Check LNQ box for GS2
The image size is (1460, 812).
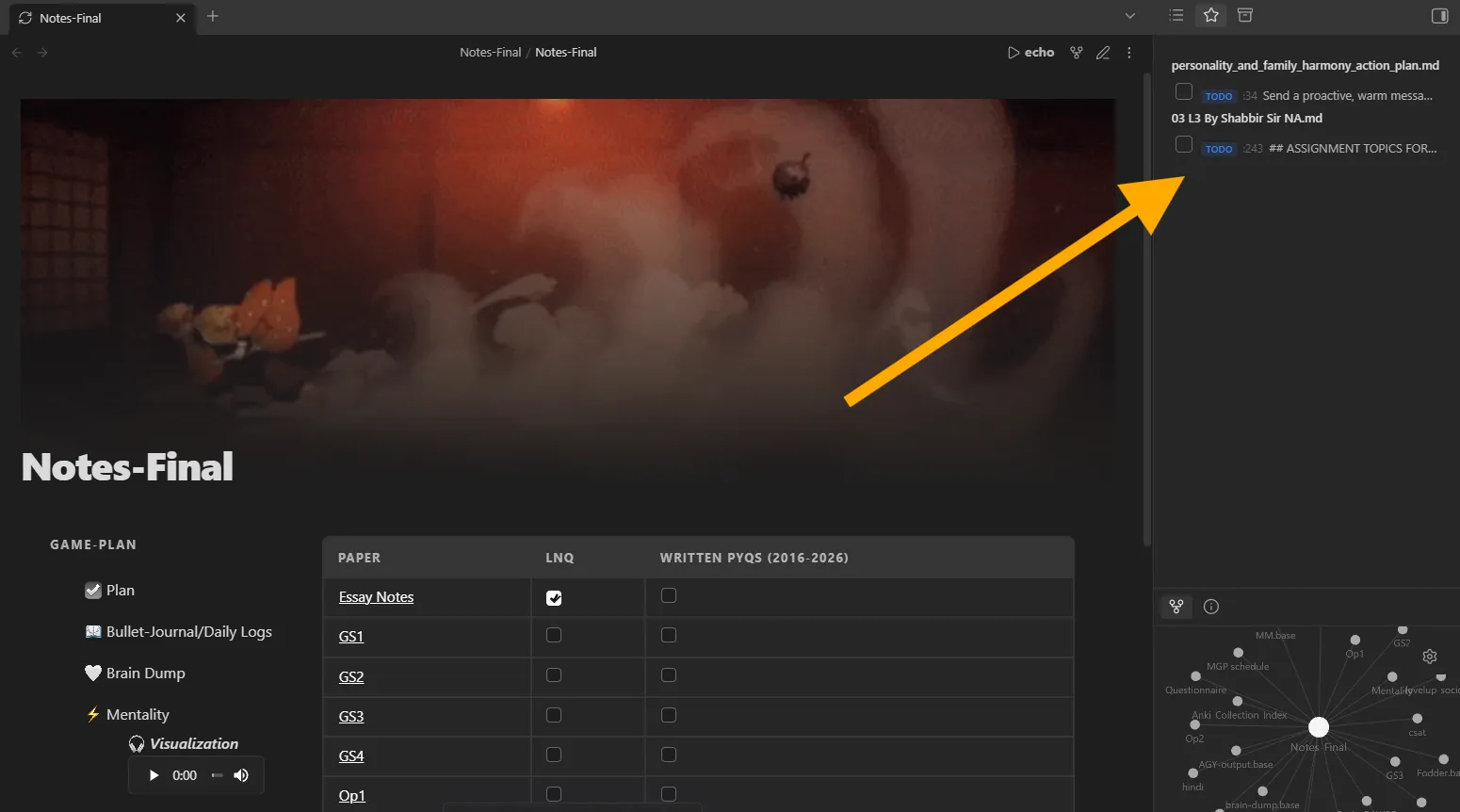pyautogui.click(x=554, y=674)
